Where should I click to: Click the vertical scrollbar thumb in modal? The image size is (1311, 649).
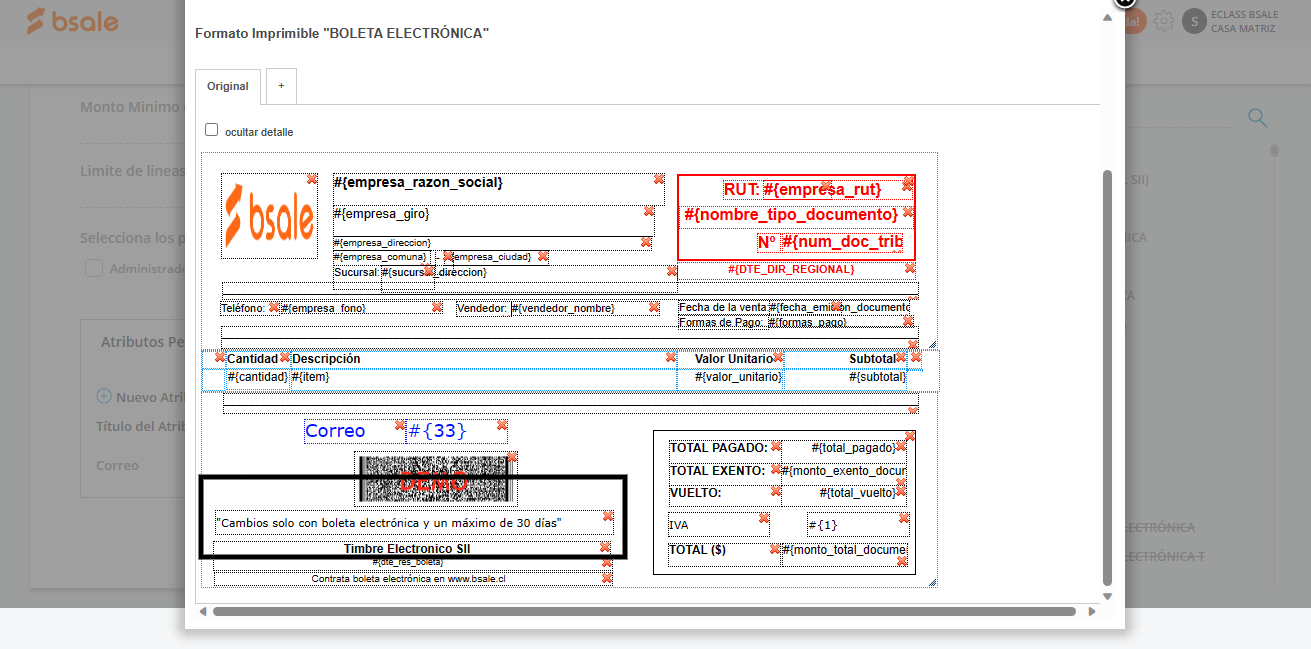point(1107,378)
